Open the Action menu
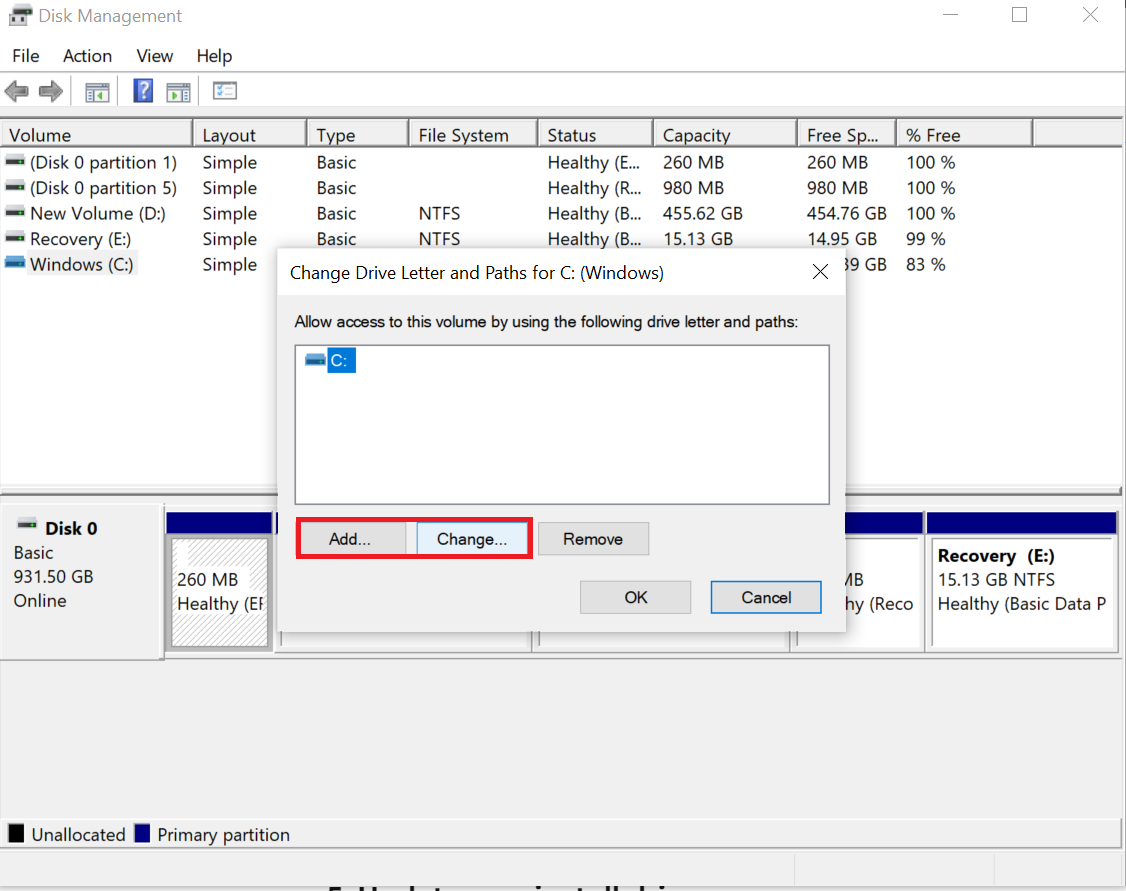This screenshot has height=891, width=1126. point(88,56)
